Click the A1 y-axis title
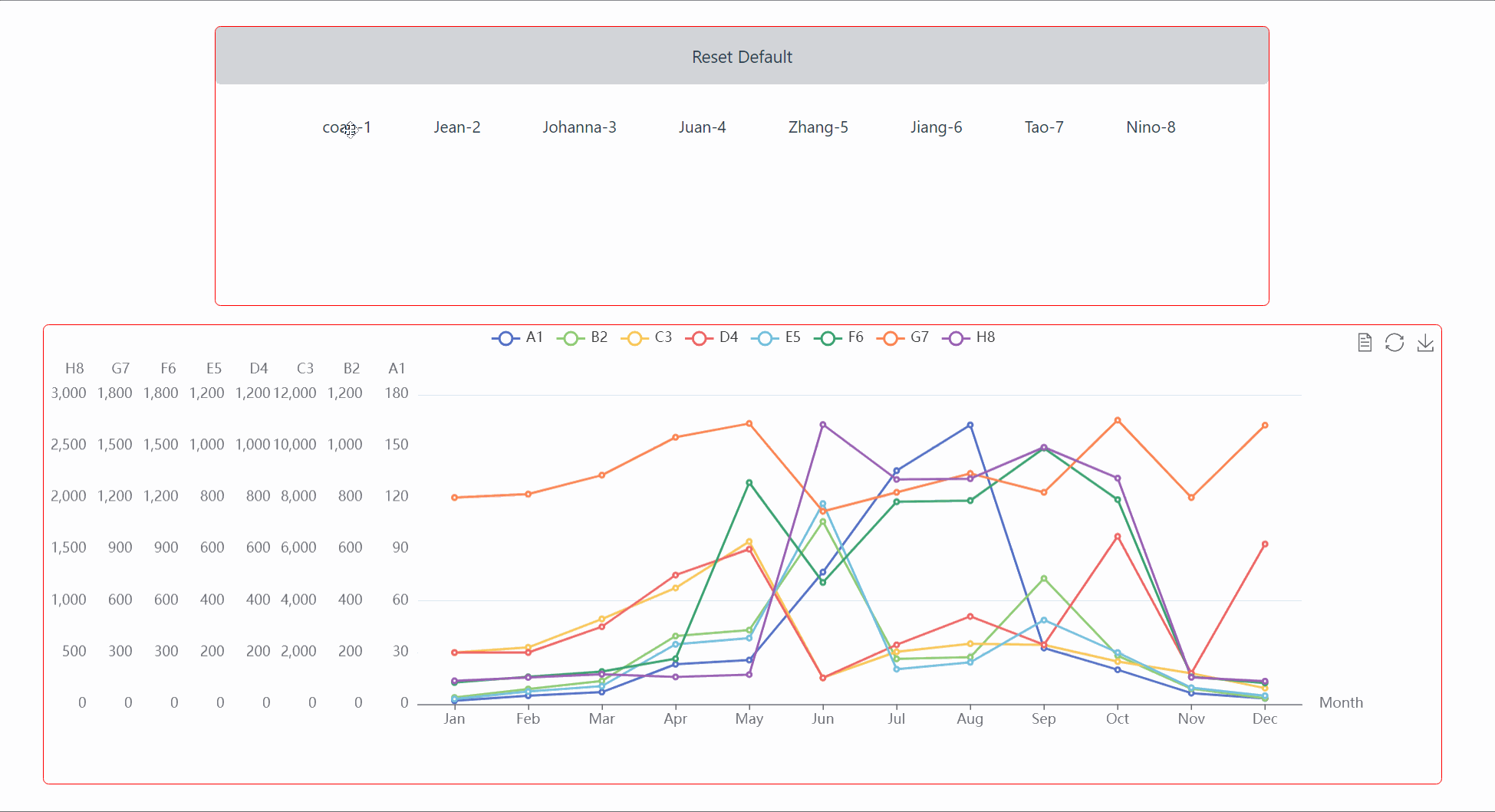This screenshot has width=1495, height=812. click(x=397, y=368)
